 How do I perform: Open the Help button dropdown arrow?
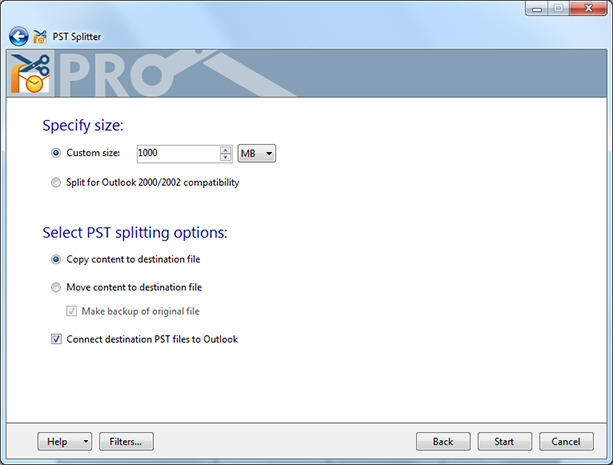click(86, 442)
